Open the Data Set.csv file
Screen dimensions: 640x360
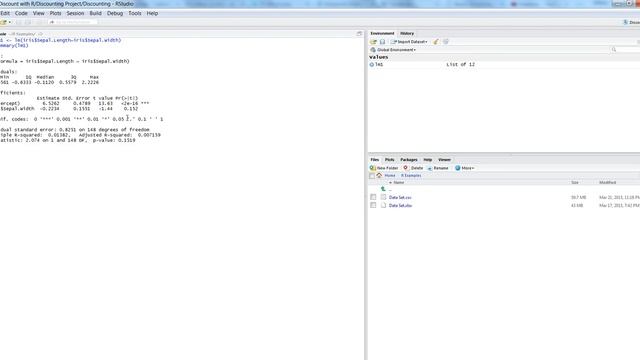400,198
